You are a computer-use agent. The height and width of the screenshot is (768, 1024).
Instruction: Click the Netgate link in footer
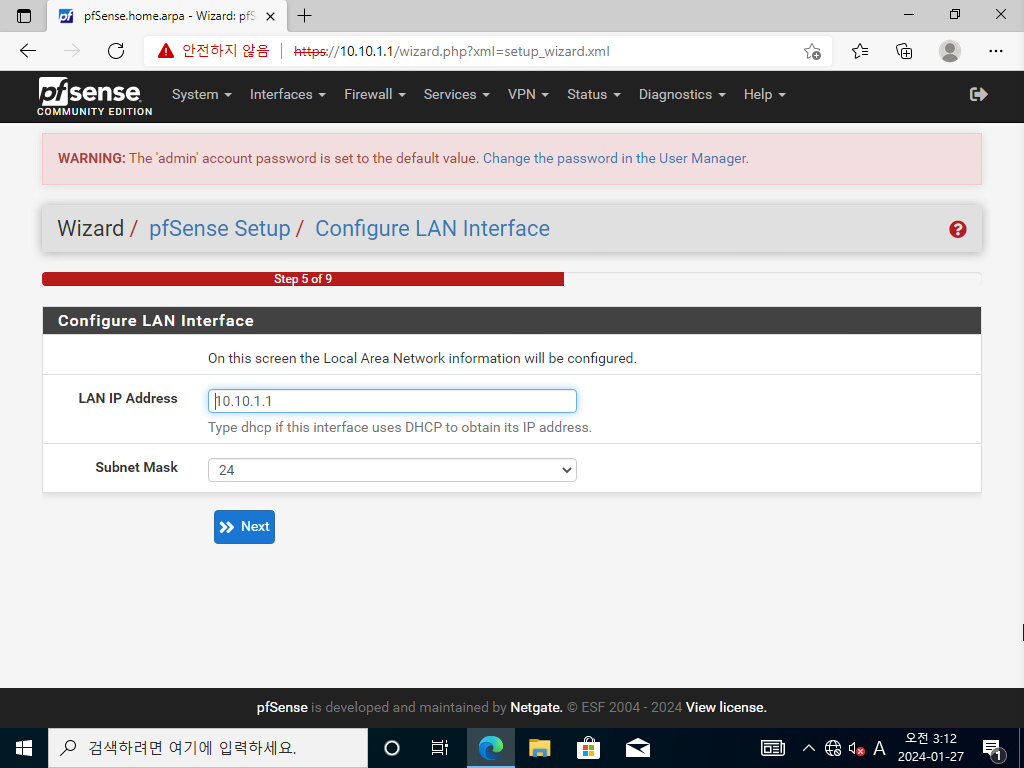tap(536, 707)
